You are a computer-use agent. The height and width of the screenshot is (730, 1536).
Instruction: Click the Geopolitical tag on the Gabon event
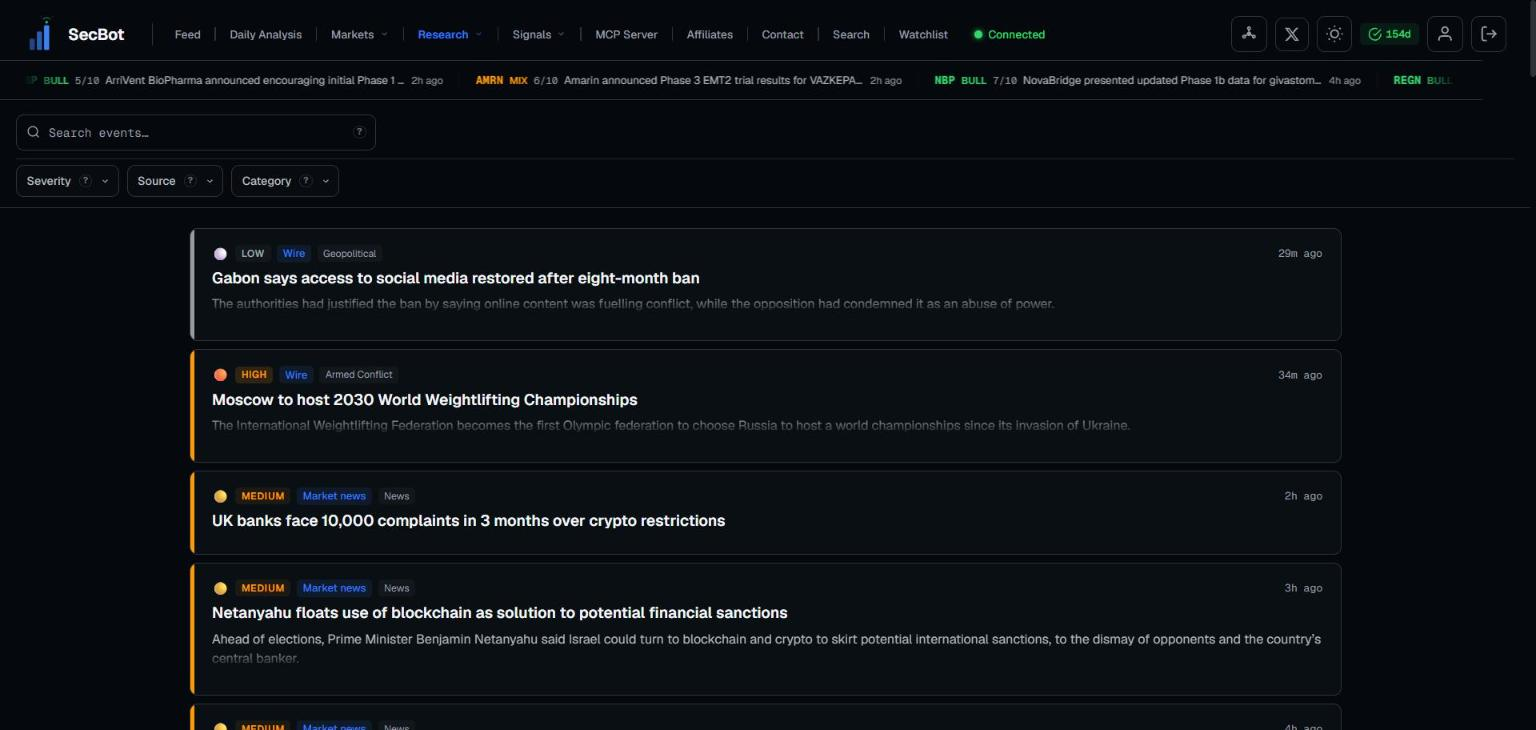pyautogui.click(x=349, y=254)
